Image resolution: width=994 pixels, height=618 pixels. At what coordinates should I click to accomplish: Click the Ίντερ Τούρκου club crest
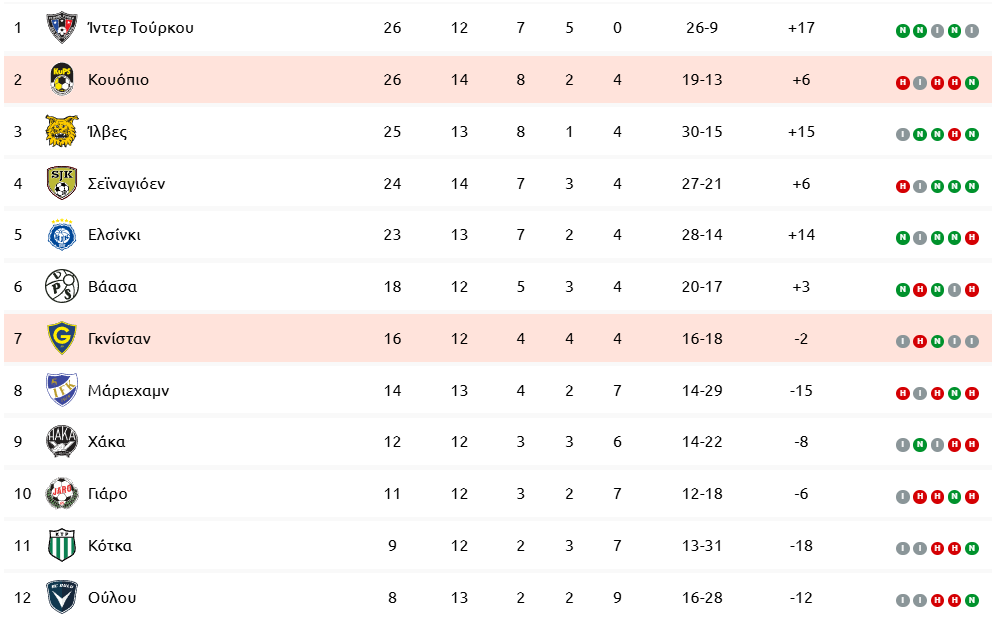62,27
